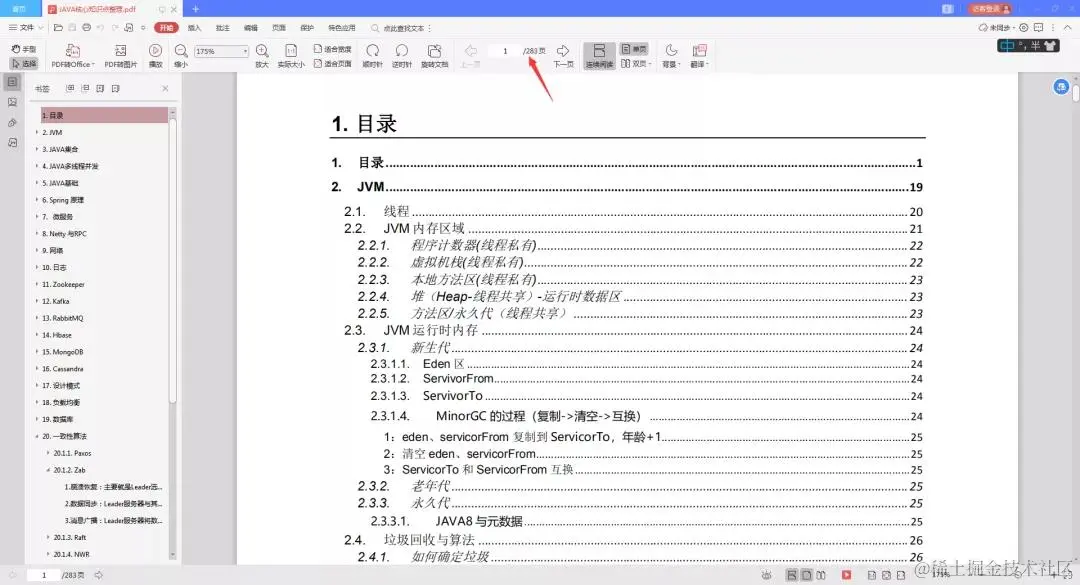This screenshot has width=1080, height=585.
Task: Open the Translate tool (翻译)
Action: (697, 55)
